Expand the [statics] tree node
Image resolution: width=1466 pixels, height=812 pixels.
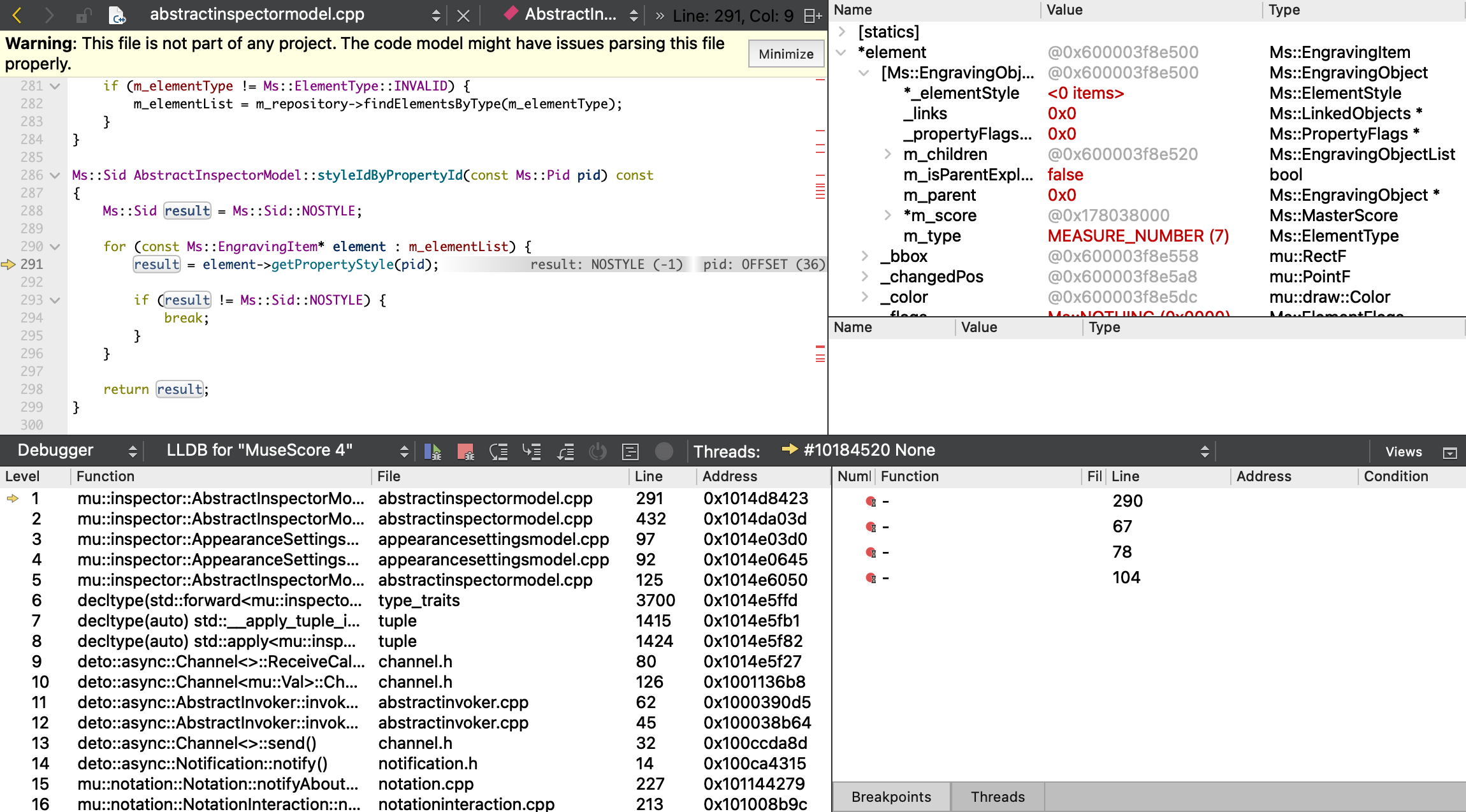(842, 32)
